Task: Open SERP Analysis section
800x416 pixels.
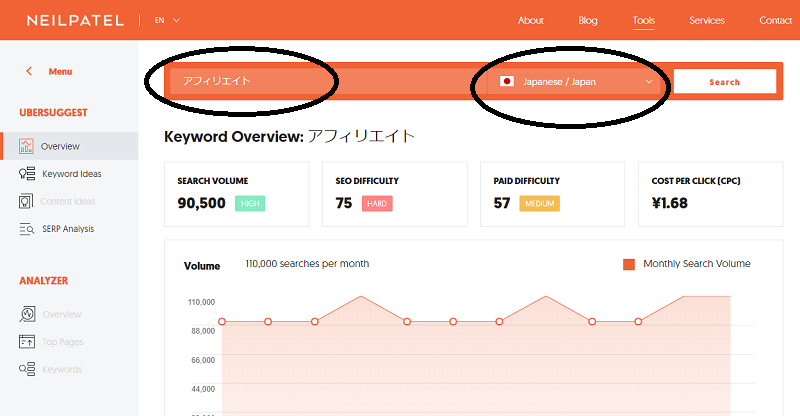Action: [68, 229]
